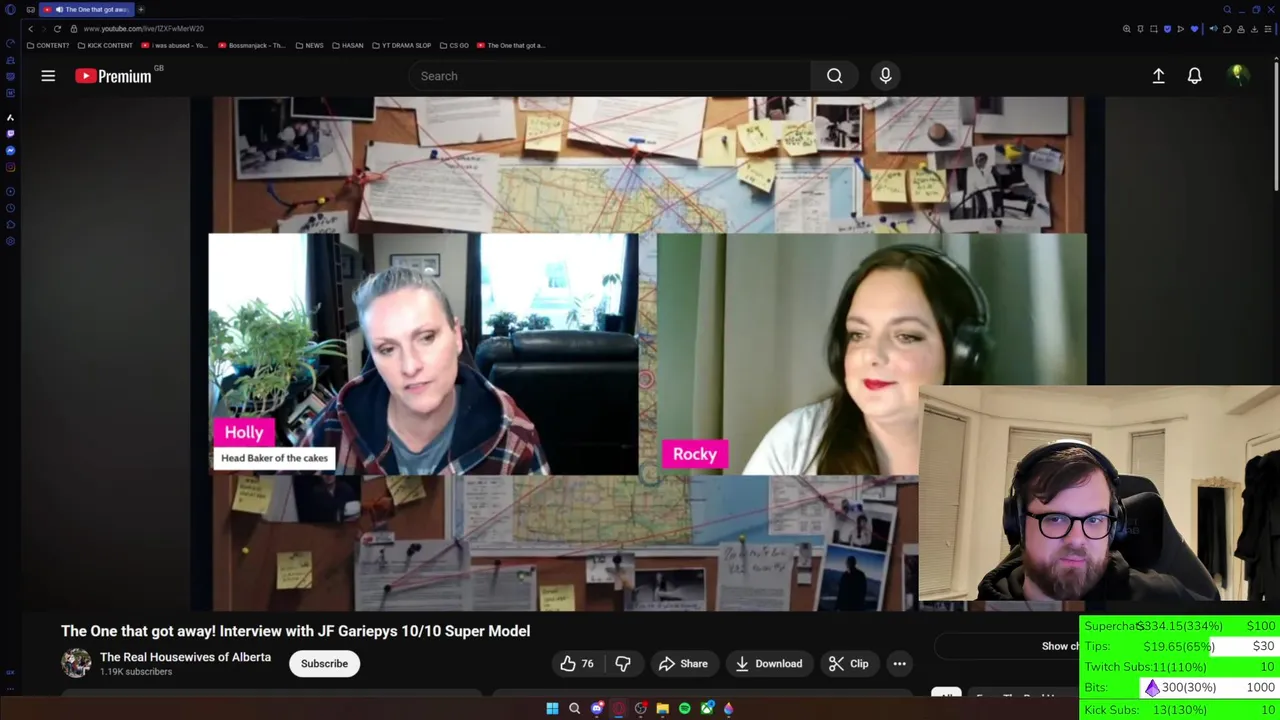Viewport: 1280px width, 720px height.
Task: Open the YouTube account avatar menu
Action: 1237,76
